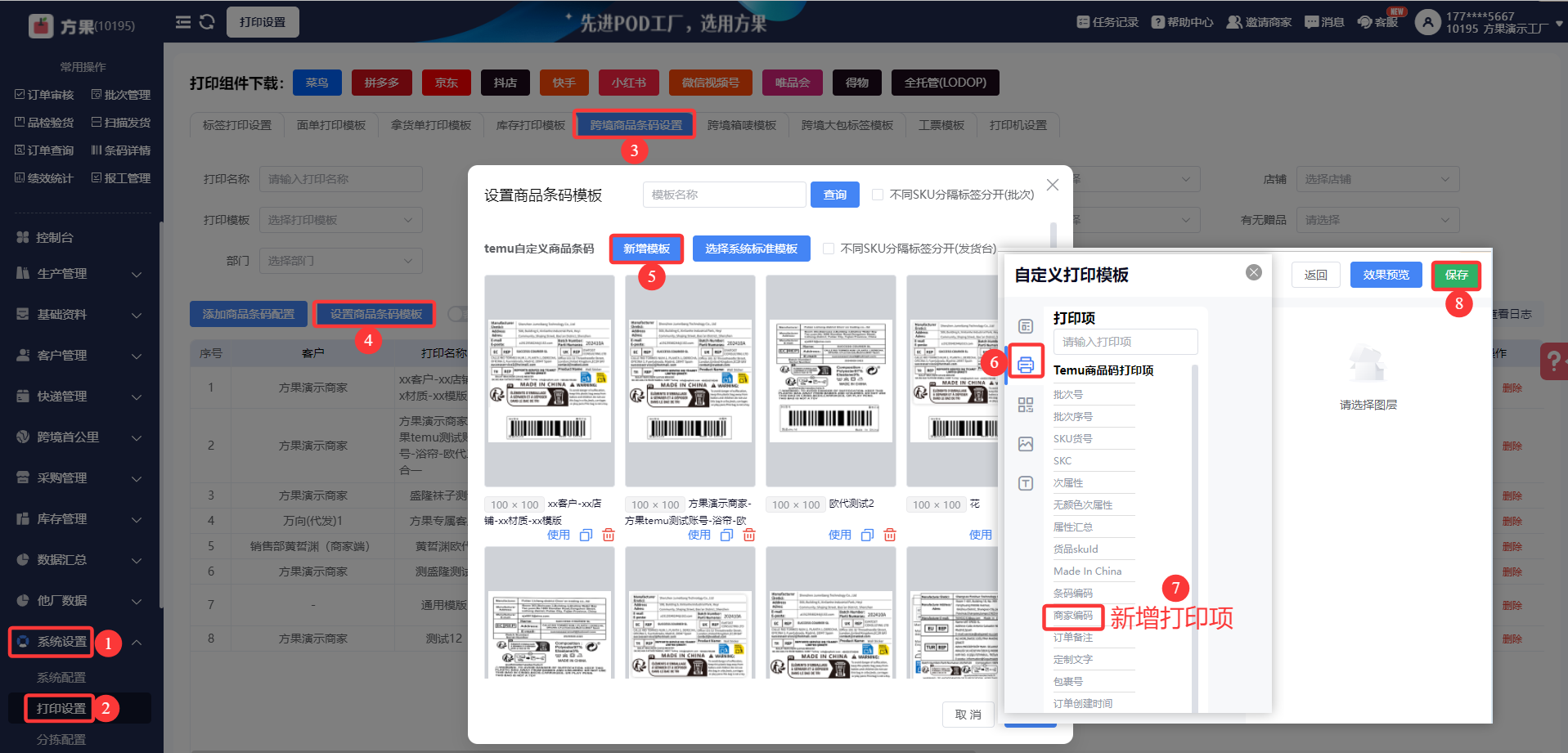Switch to 面单打印模板 tab

point(331,125)
